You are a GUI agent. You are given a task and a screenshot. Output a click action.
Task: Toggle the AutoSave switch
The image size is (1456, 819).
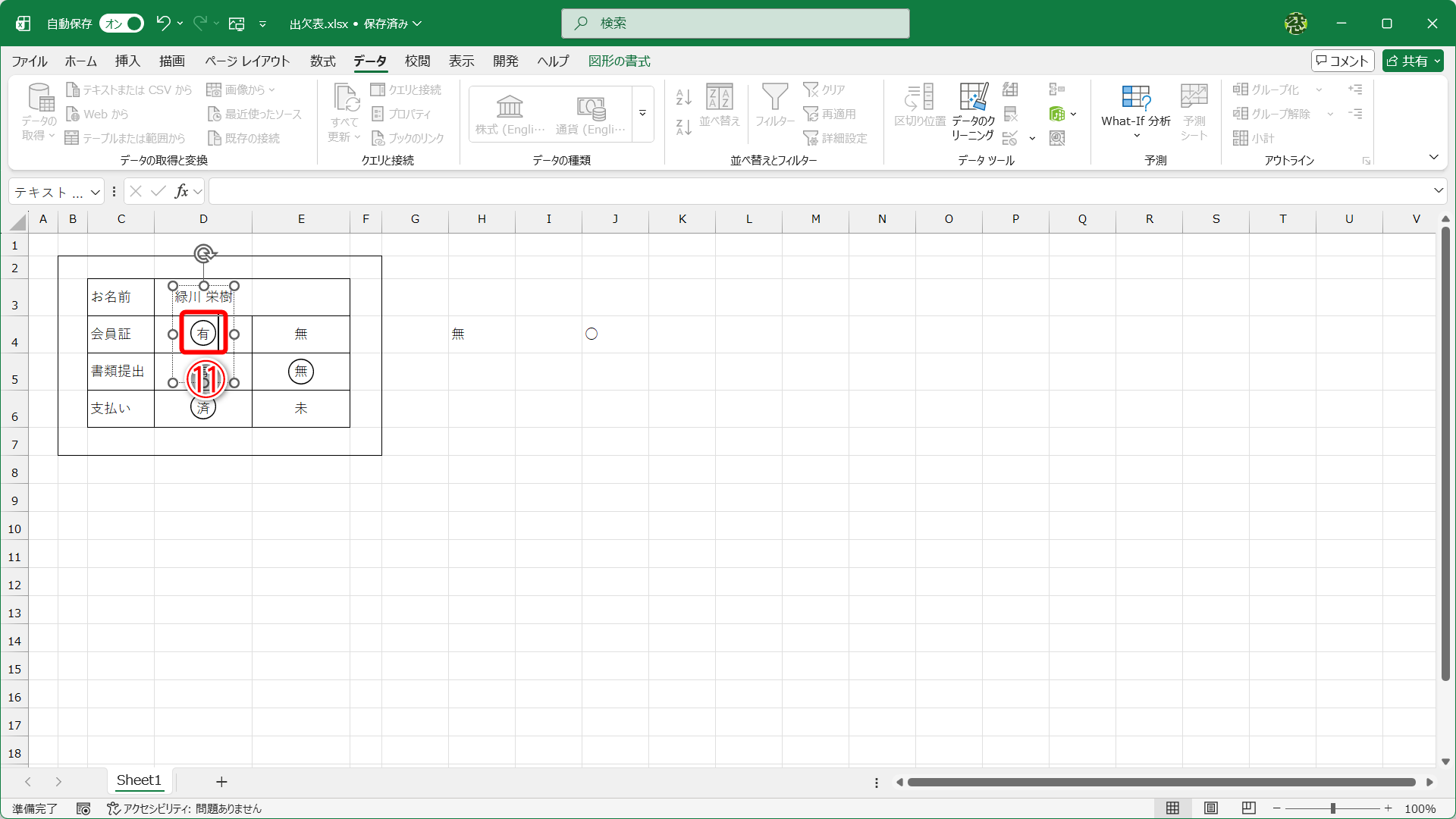121,24
